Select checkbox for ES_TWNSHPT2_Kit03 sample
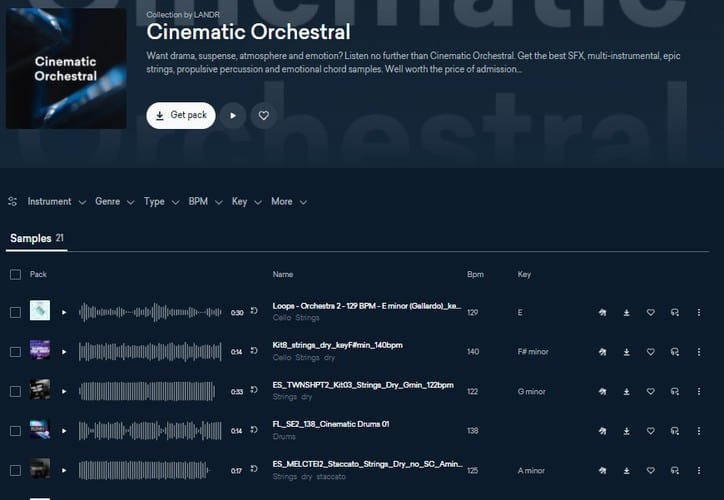The width and height of the screenshot is (724, 500). tap(15, 392)
